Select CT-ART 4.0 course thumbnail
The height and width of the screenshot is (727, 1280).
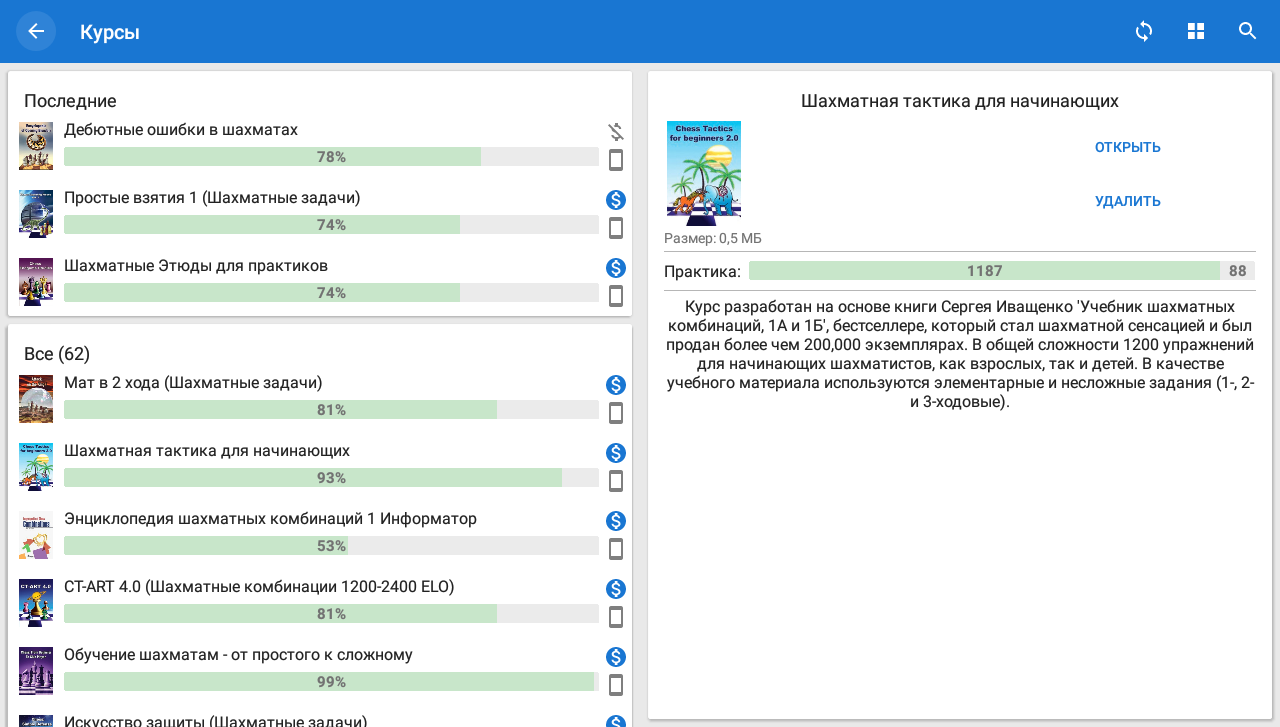click(36, 603)
